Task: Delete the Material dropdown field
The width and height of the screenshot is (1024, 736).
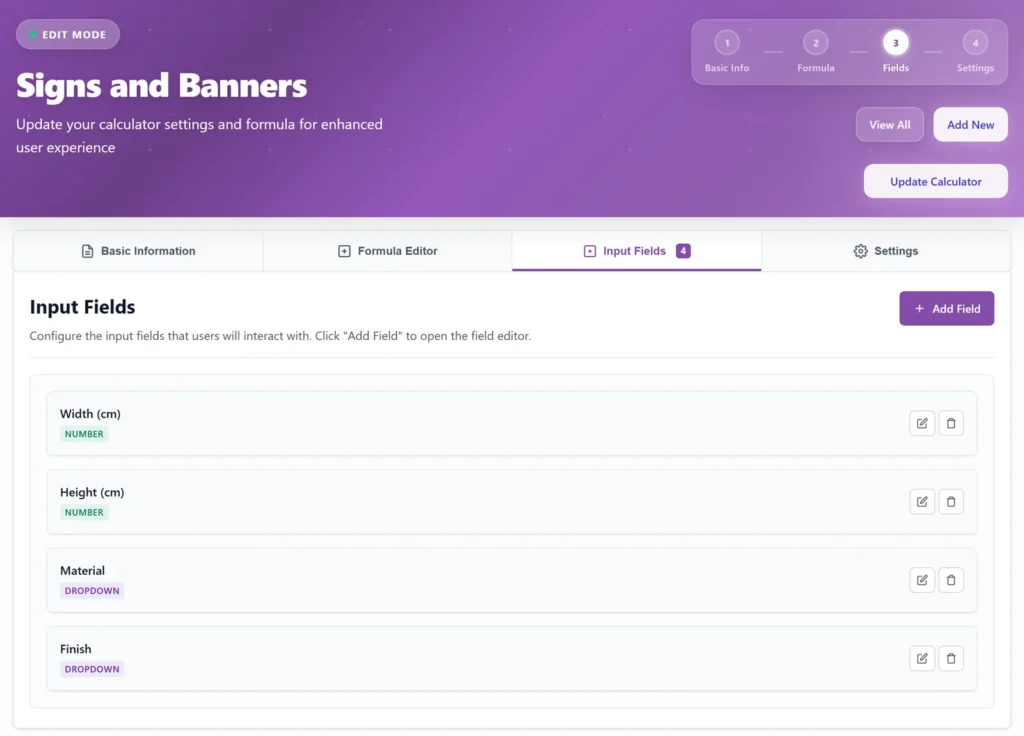Action: click(x=951, y=580)
